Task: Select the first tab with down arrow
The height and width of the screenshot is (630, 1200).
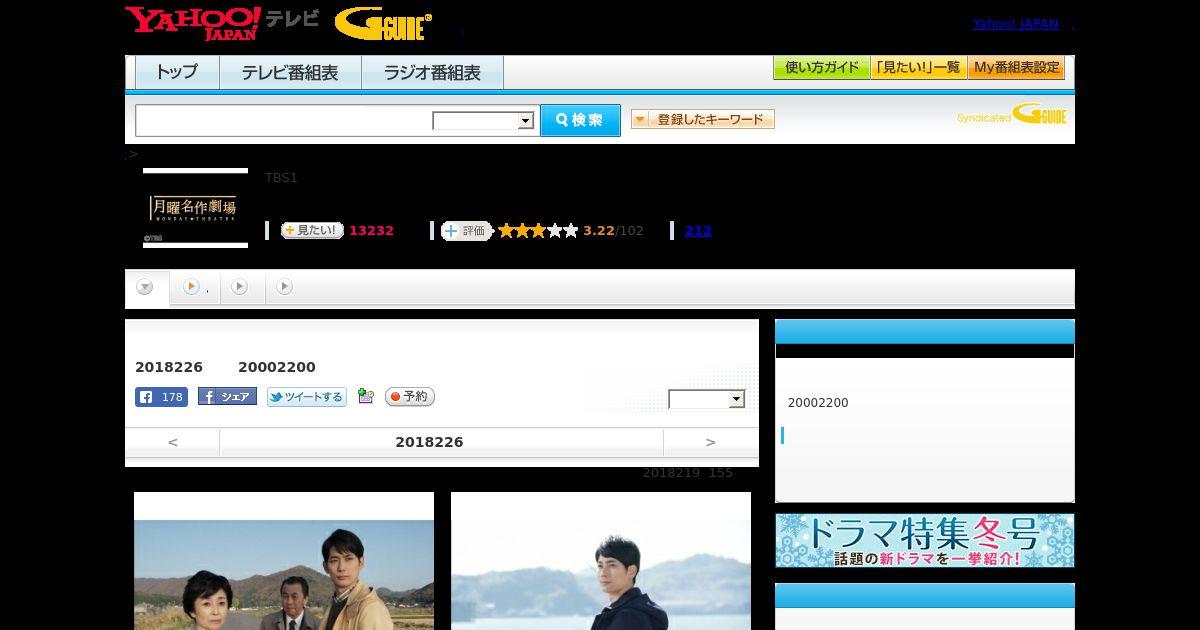Action: click(x=145, y=288)
